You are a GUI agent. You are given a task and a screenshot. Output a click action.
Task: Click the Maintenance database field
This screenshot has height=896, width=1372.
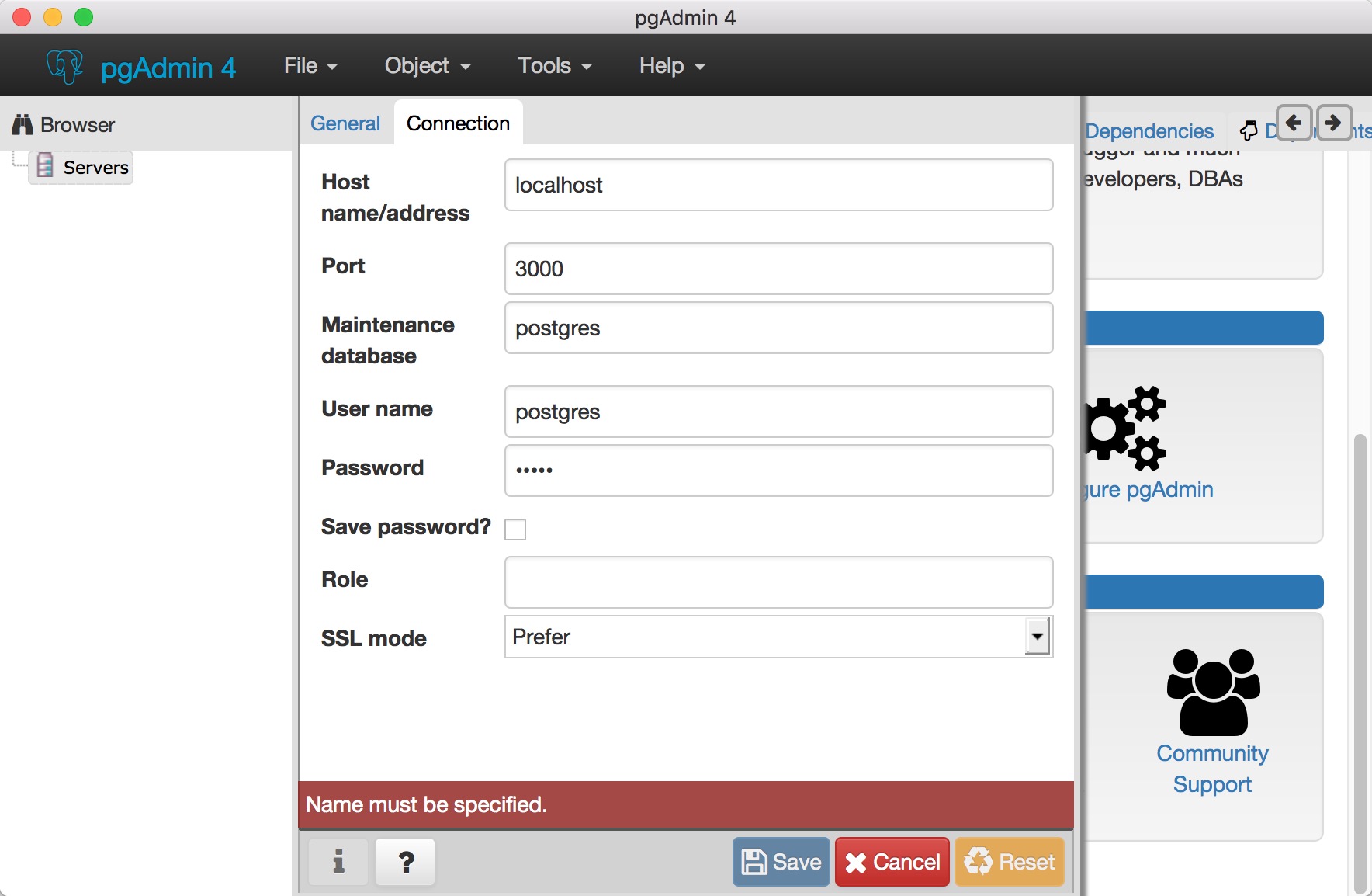pos(778,328)
